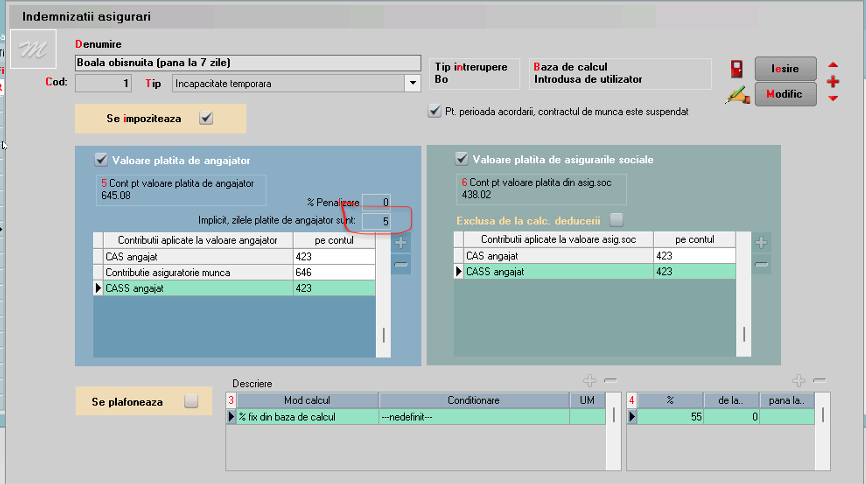
Task: Click minus icon above percentage table
Action: (x=820, y=380)
